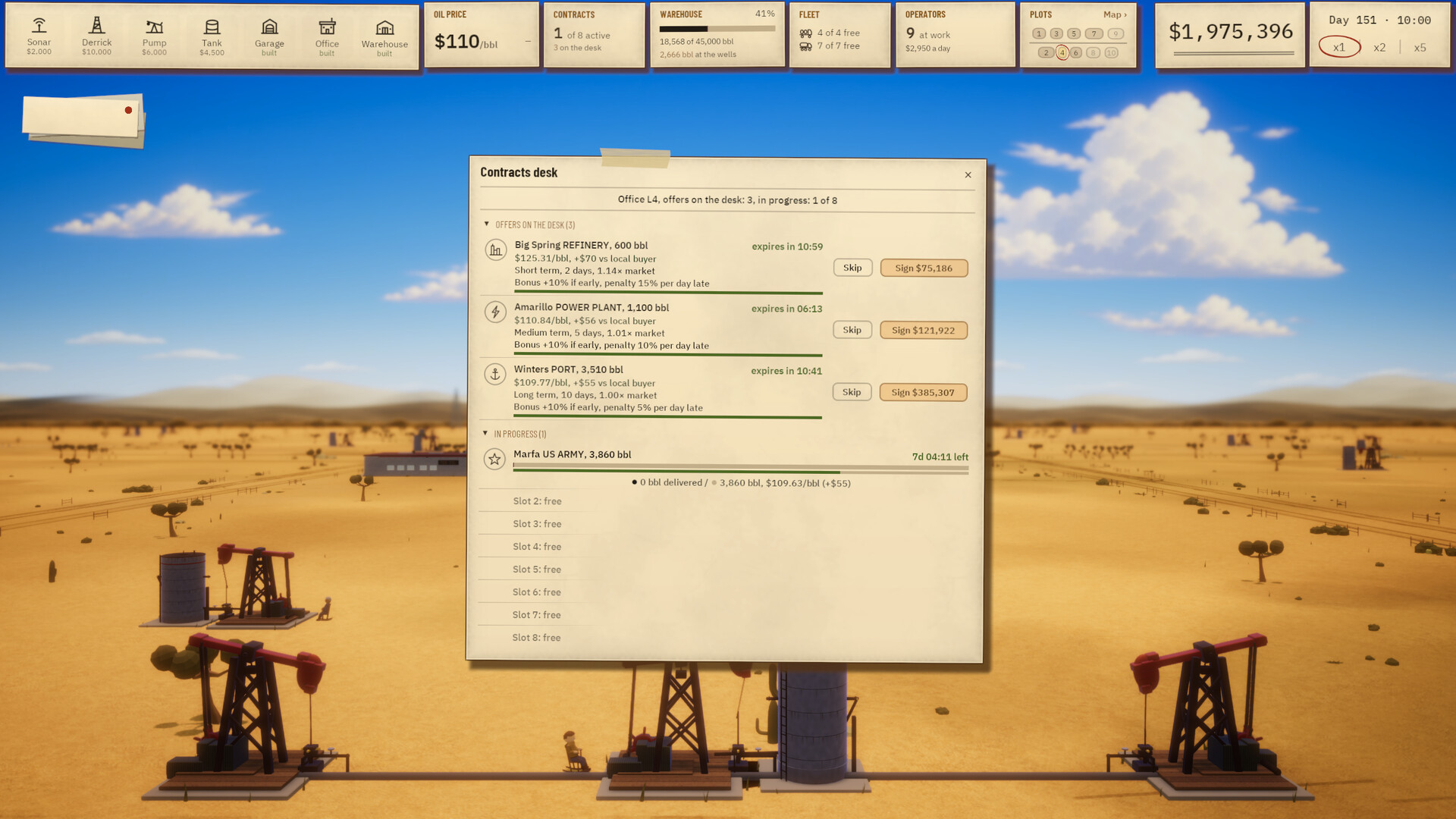
Task: Click the $1,975,396 cash balance
Action: pos(1230,32)
